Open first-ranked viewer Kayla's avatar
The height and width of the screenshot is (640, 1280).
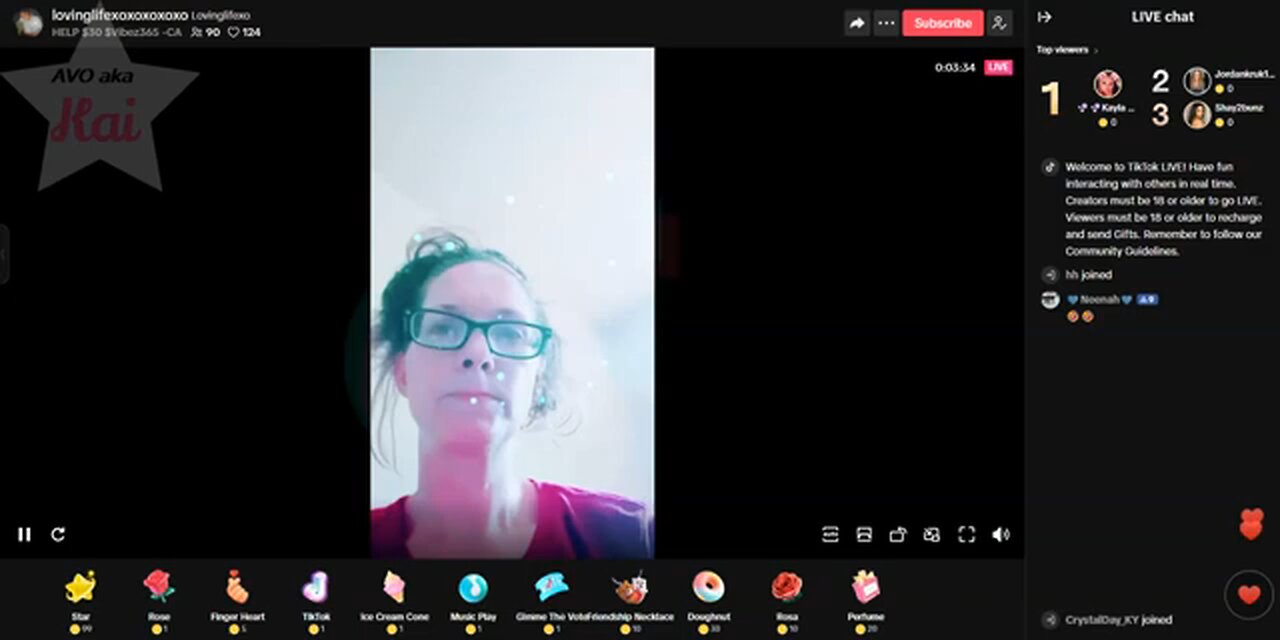1108,84
